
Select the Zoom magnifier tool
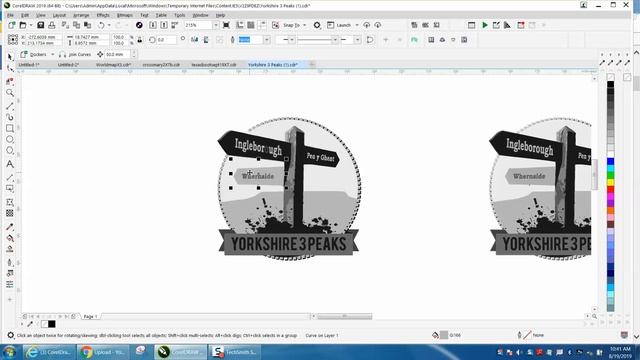point(10,93)
